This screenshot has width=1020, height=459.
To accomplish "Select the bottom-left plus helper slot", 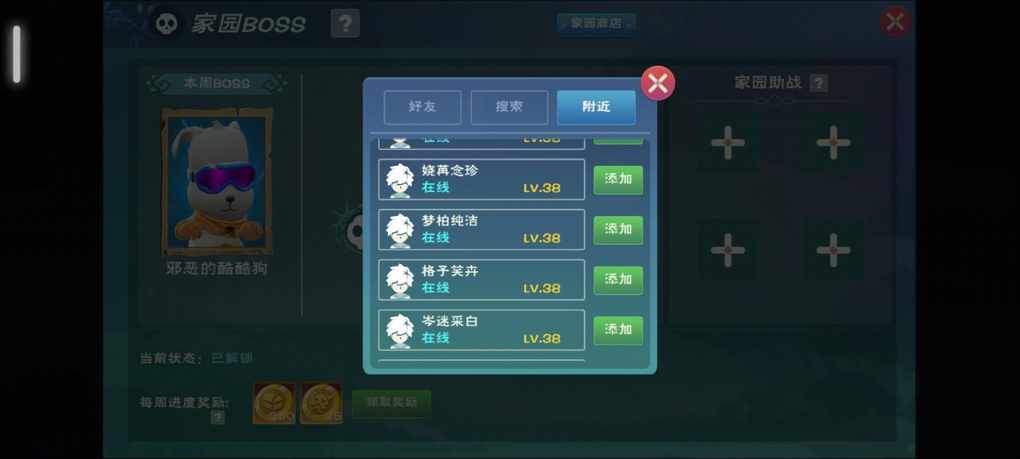I will [727, 250].
